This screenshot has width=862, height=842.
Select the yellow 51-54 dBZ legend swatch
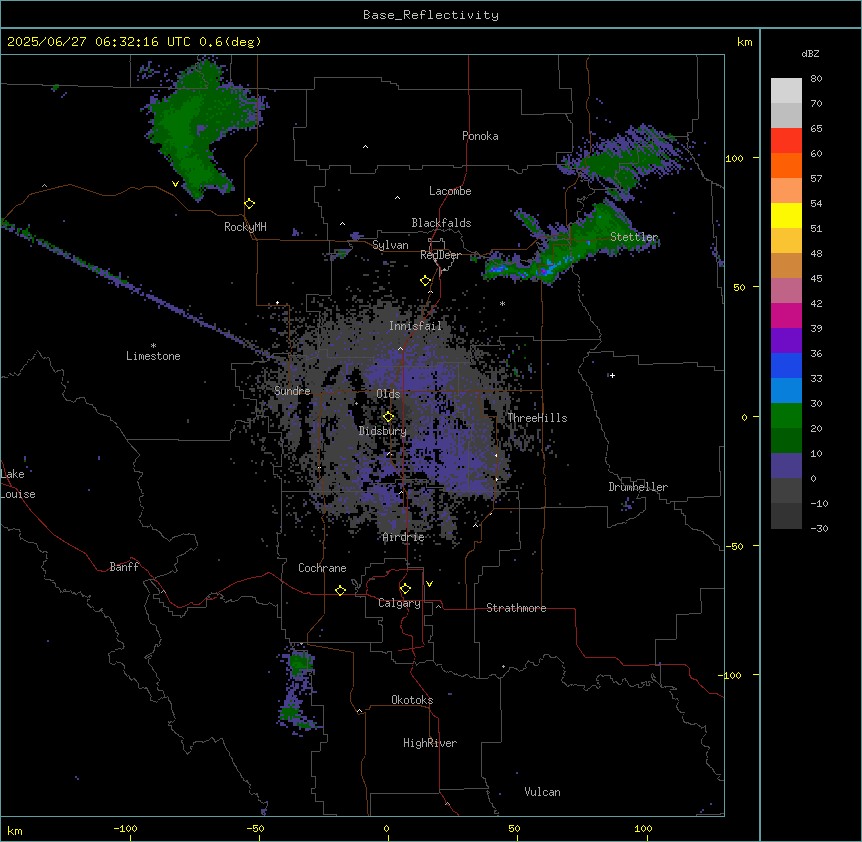pos(786,215)
